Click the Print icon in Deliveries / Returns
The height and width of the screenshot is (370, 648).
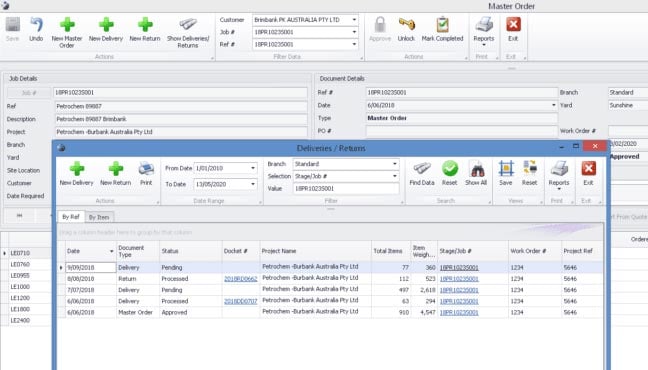click(146, 169)
